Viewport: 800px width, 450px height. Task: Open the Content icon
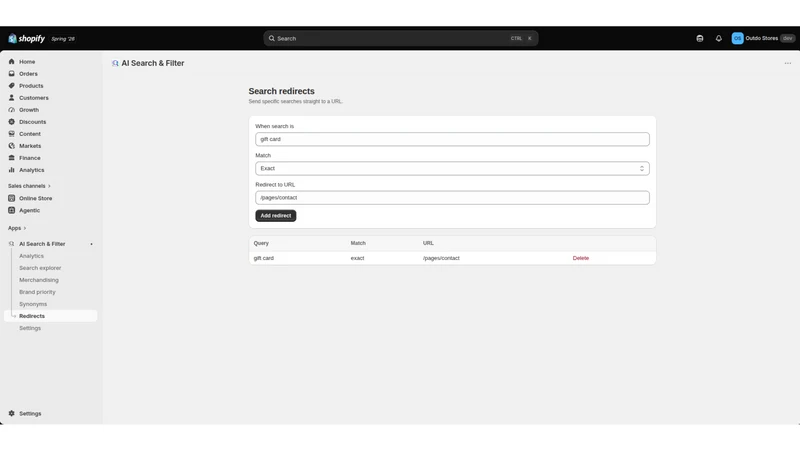click(x=12, y=134)
